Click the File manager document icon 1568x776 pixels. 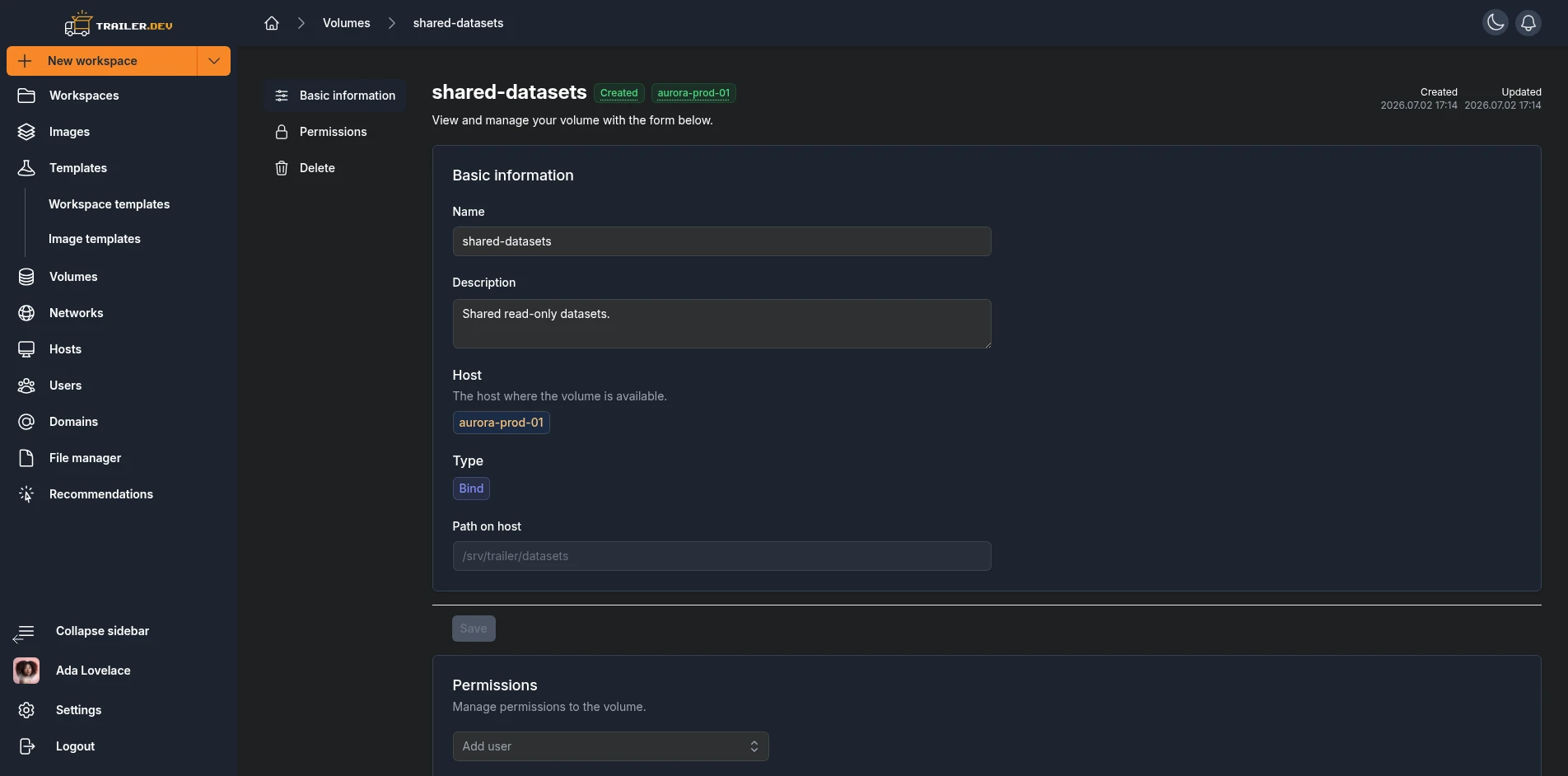(x=26, y=458)
